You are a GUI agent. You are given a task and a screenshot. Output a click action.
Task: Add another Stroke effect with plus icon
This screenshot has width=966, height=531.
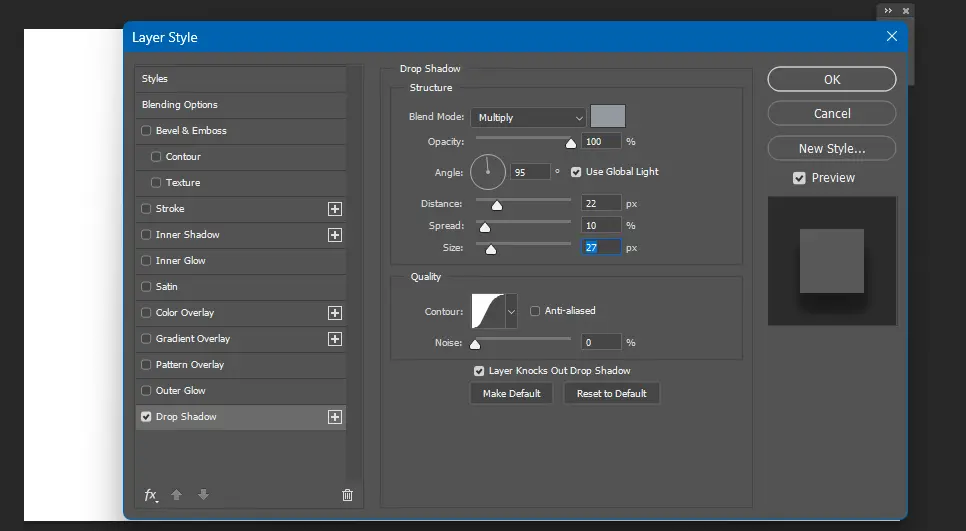[x=335, y=209]
